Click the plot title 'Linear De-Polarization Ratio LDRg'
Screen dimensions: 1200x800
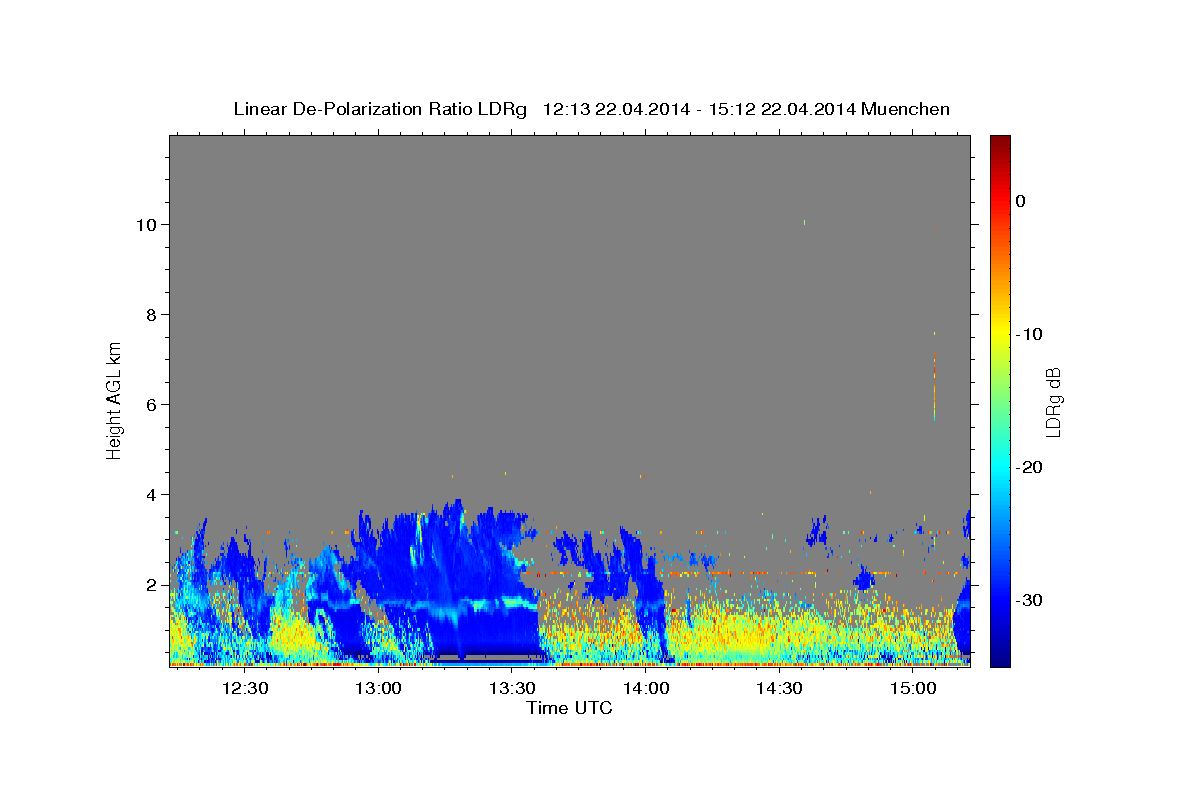coord(380,109)
